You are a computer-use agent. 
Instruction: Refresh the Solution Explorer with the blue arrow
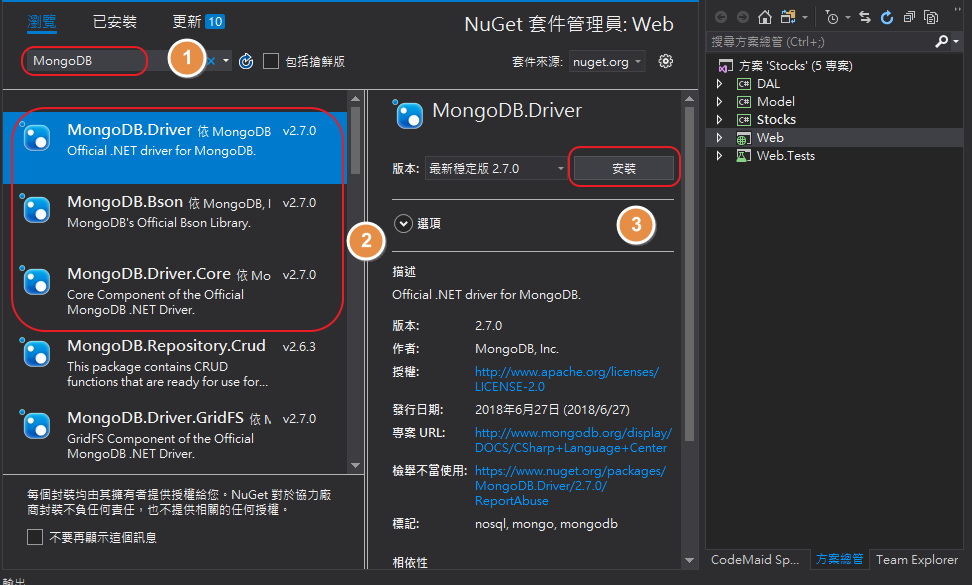coord(887,17)
